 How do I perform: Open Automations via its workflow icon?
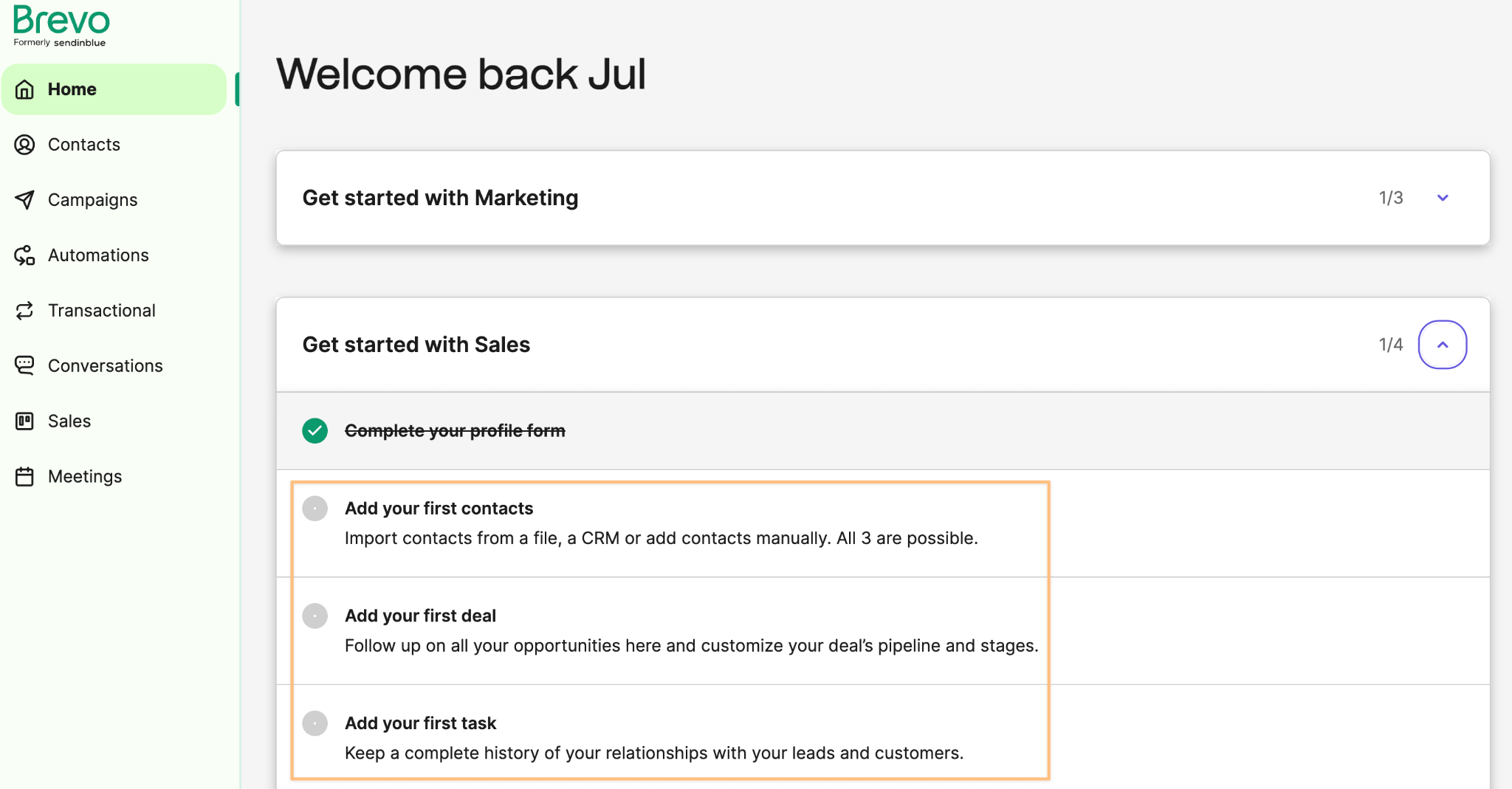[24, 255]
